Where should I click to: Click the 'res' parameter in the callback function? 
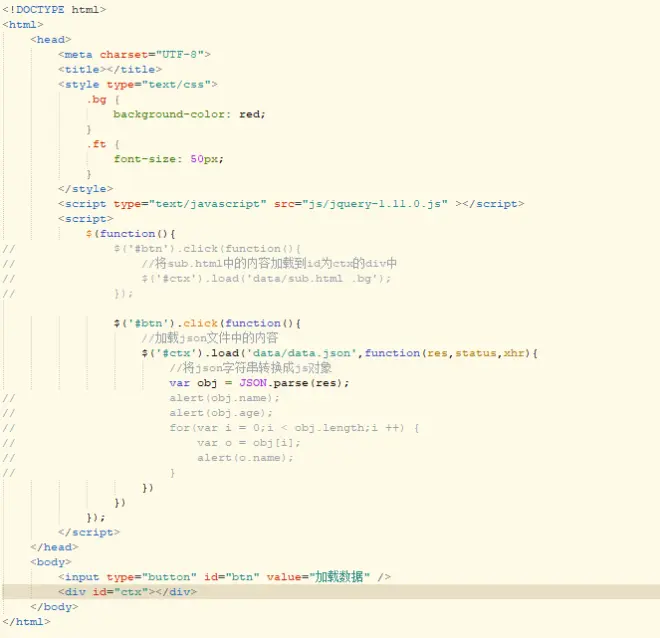[x=437, y=354]
